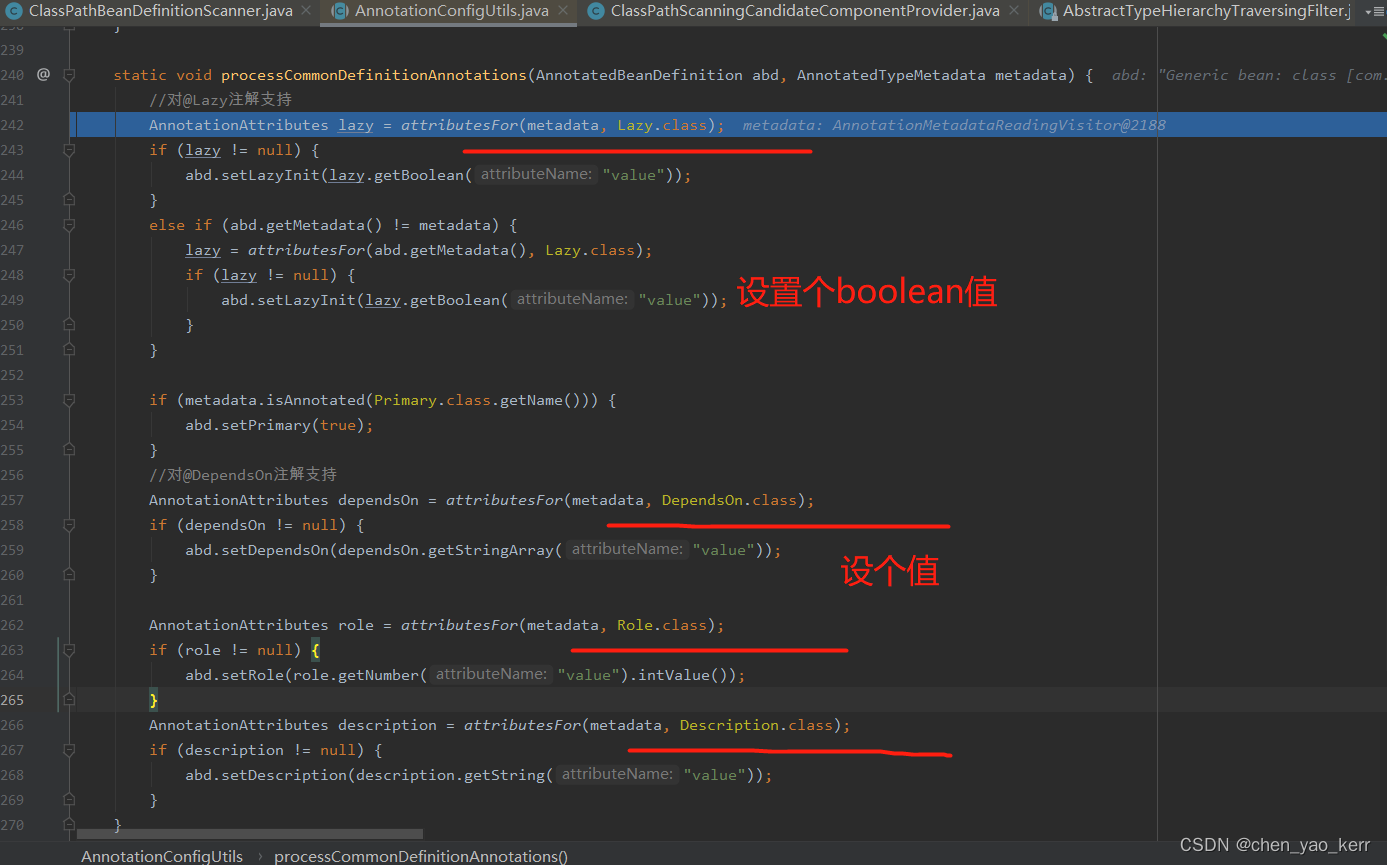This screenshot has width=1387, height=865.
Task: Click the //对@DependsOn注解支持 comment
Action: [x=243, y=475]
